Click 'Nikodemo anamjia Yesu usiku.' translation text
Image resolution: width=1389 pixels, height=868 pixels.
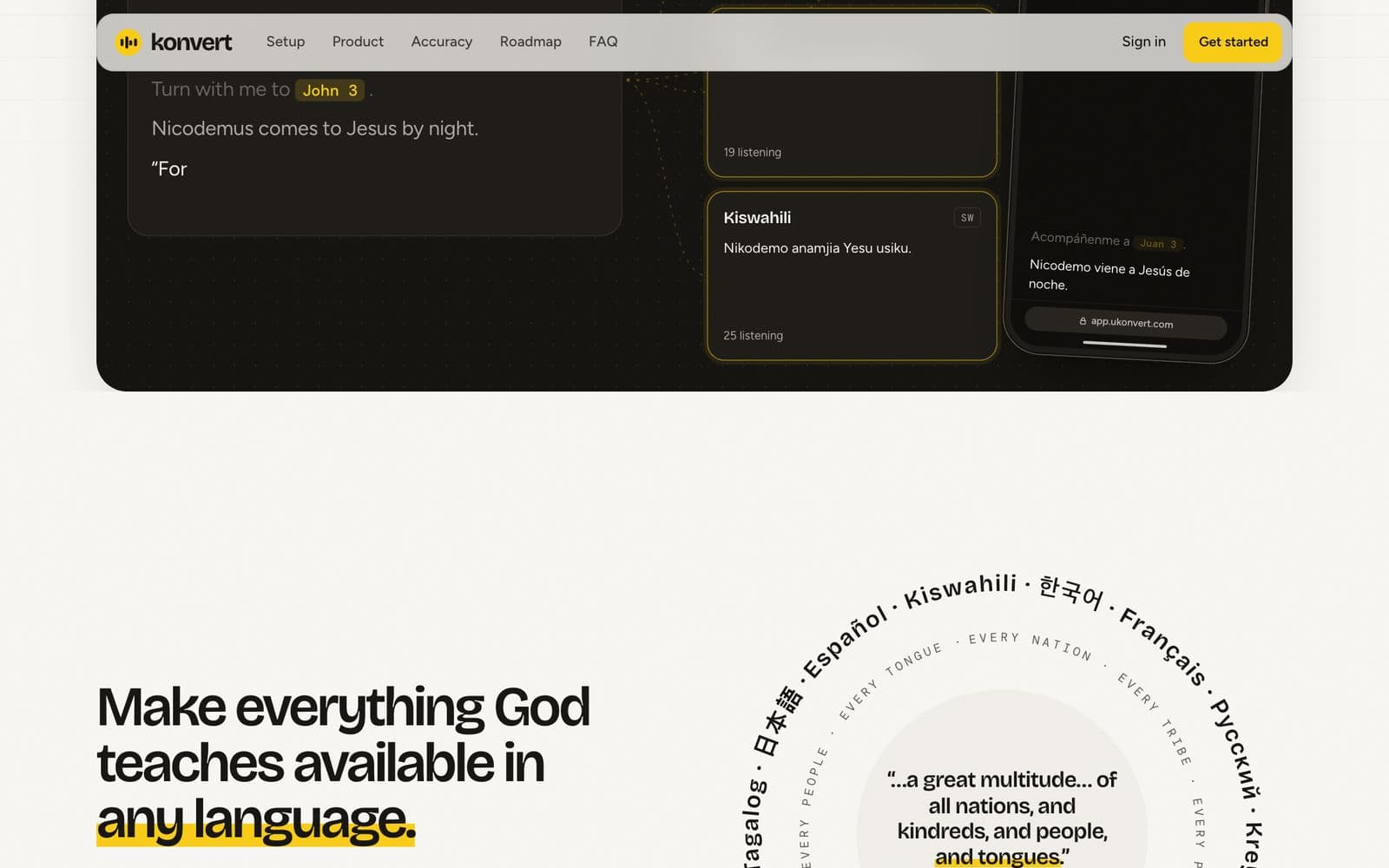click(817, 248)
